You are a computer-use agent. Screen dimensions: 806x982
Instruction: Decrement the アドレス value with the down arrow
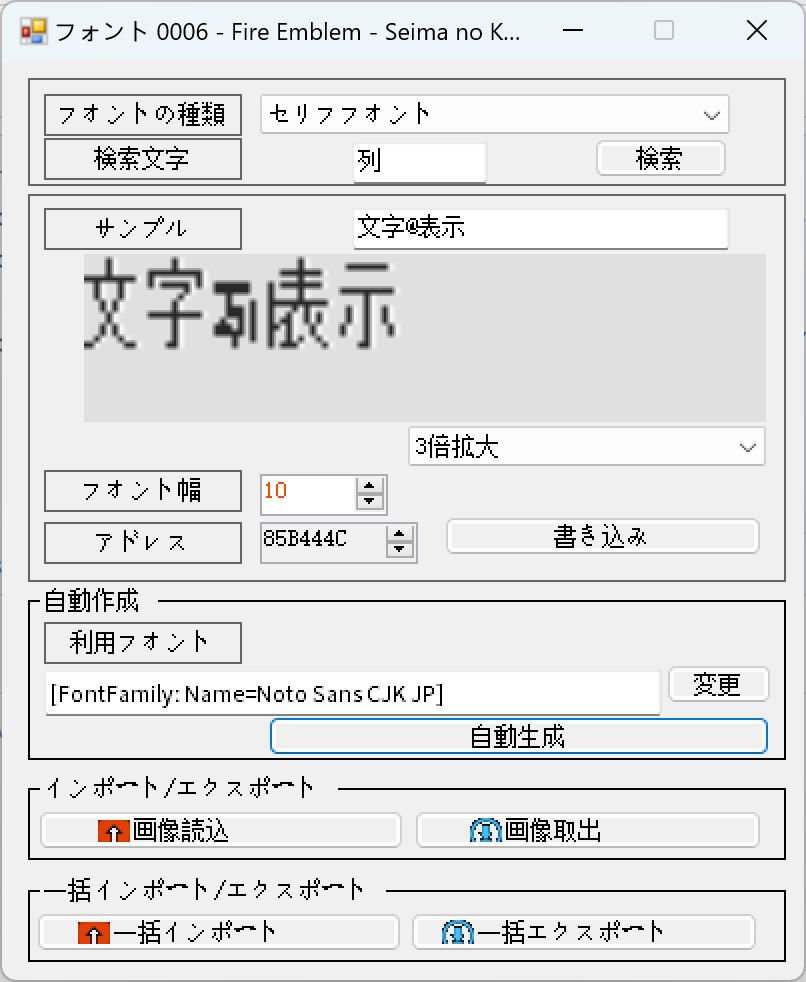pos(400,549)
